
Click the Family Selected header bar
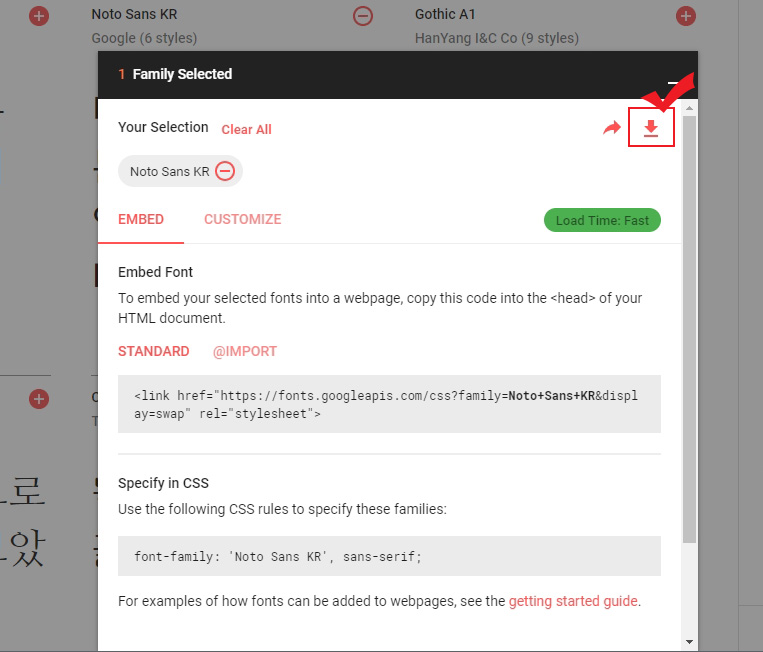click(398, 74)
